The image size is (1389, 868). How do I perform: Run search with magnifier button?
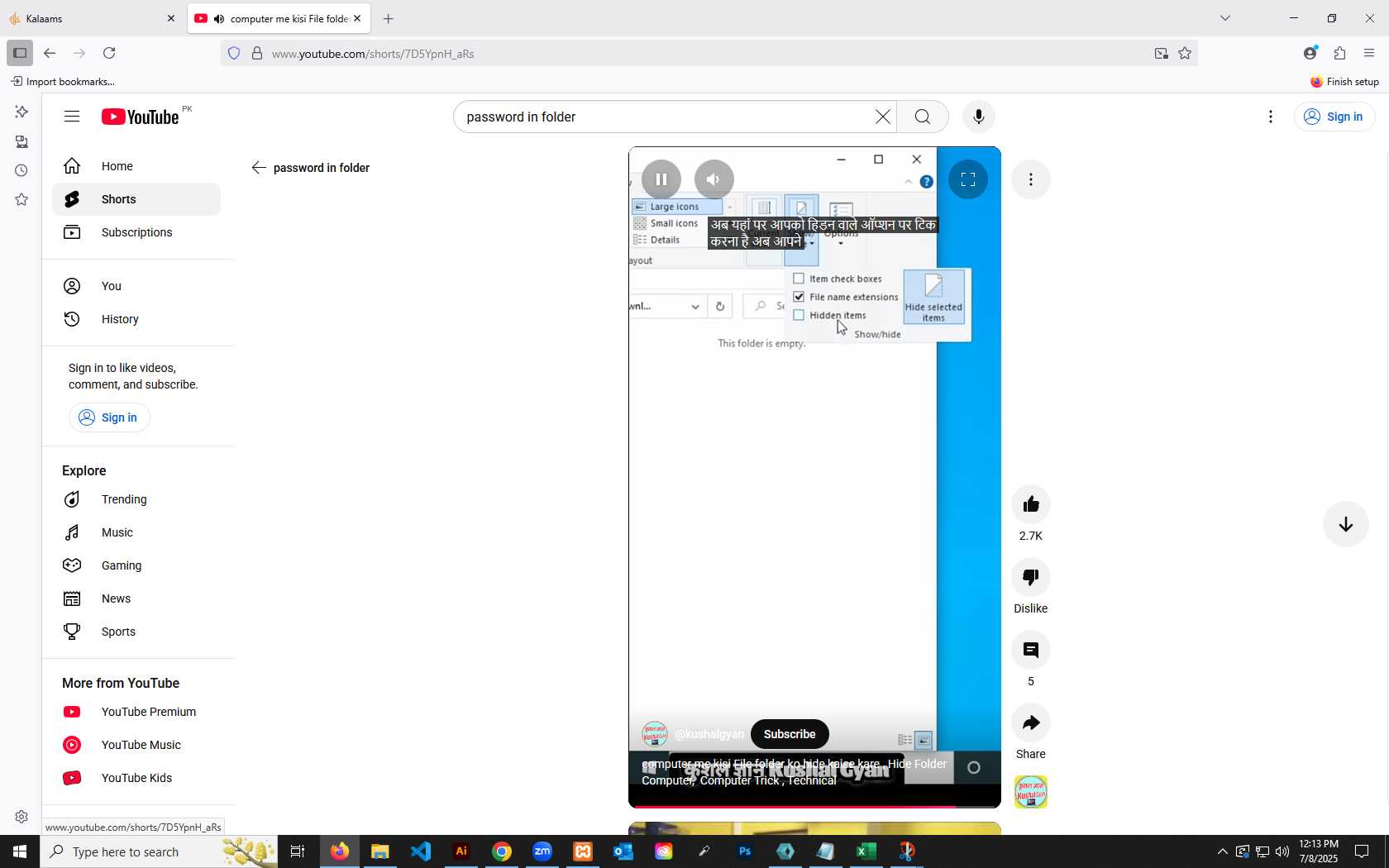click(x=923, y=117)
